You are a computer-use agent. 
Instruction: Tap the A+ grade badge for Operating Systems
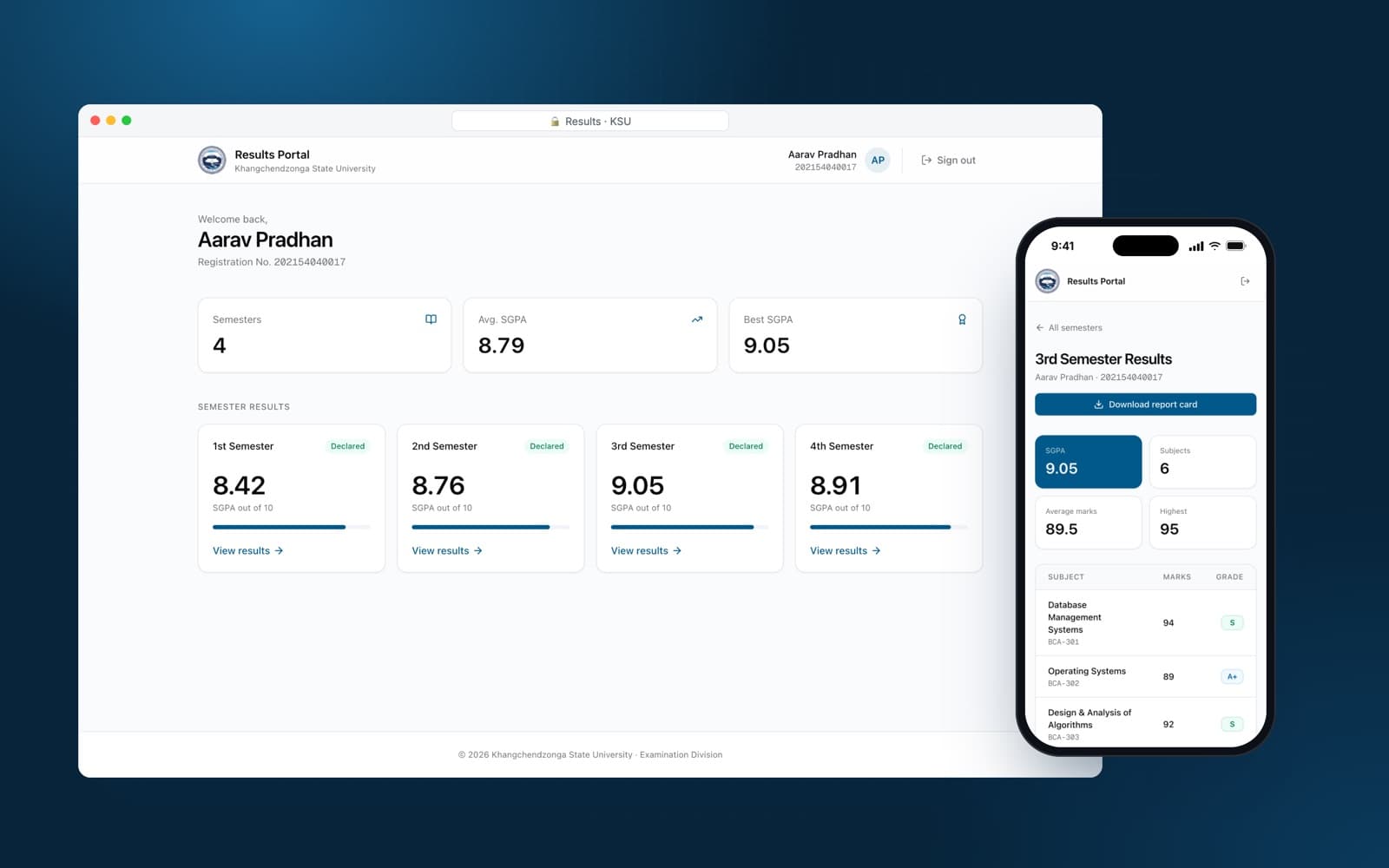coord(1232,677)
